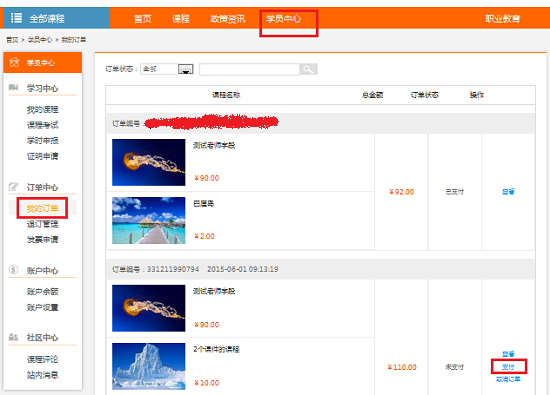Click the book icon next to 学习中心
This screenshot has height=395, width=550.
[x=13, y=87]
